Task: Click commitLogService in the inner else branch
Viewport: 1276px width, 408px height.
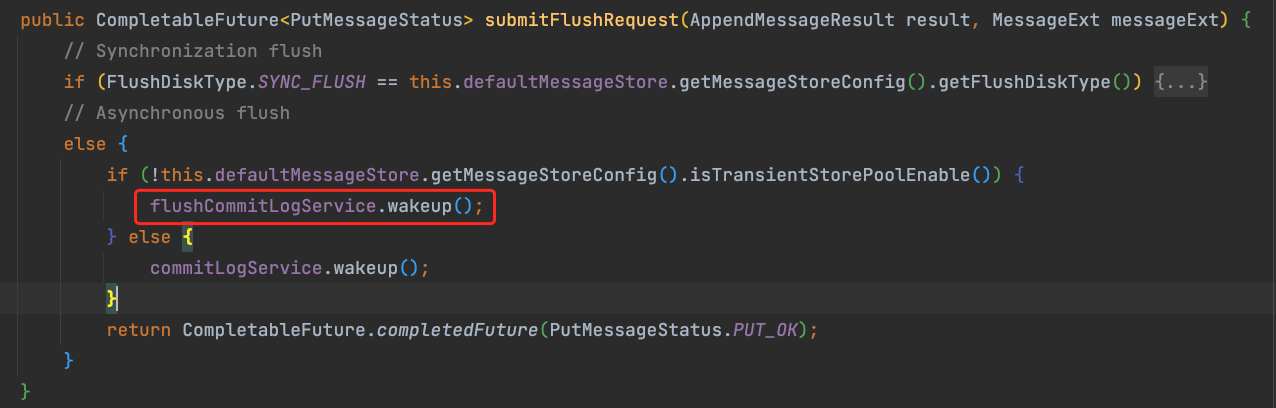Action: click(236, 268)
